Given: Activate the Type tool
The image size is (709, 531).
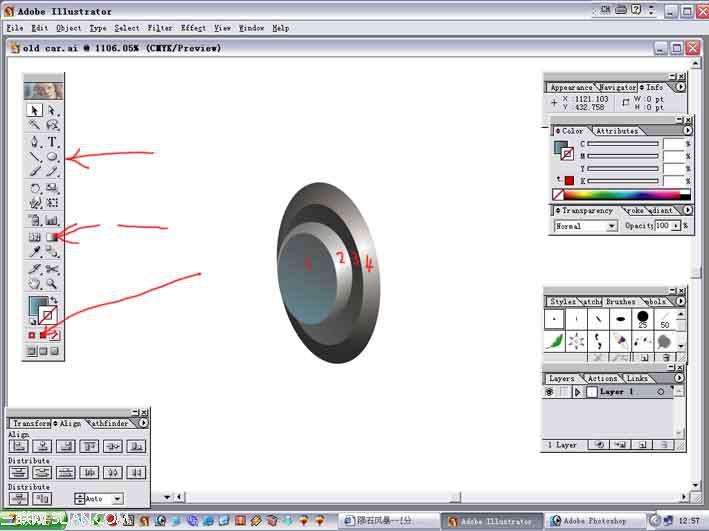Looking at the screenshot, I should click(52, 142).
